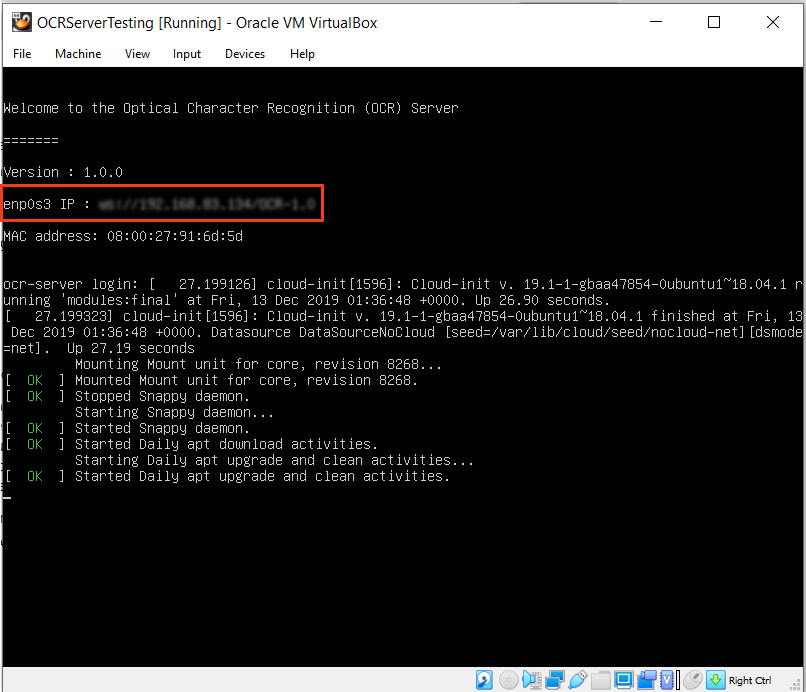Click the green keyboard capture arrow icon
Screen dimensions: 806x692
click(715, 680)
